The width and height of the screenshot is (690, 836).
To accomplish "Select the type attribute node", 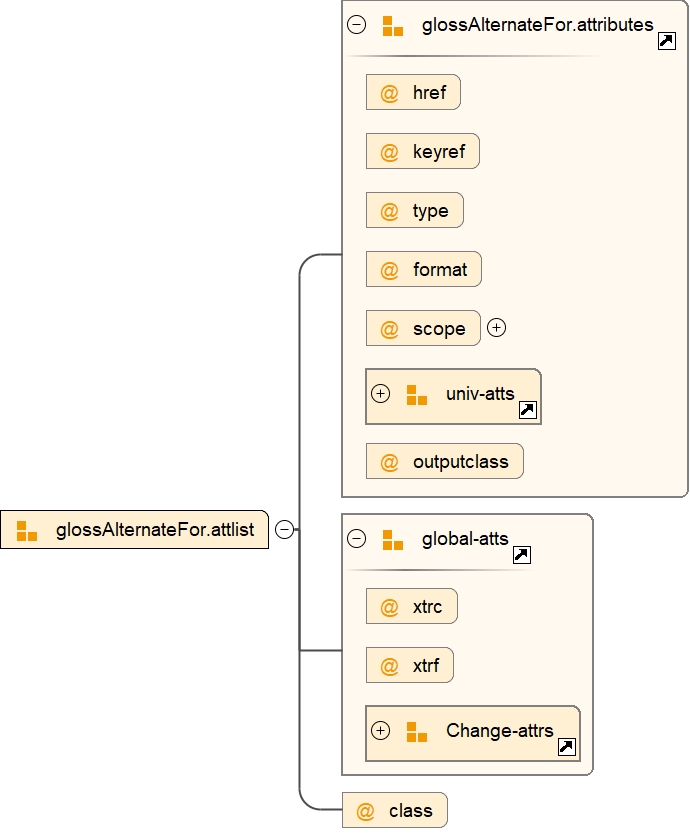I will coord(415,211).
